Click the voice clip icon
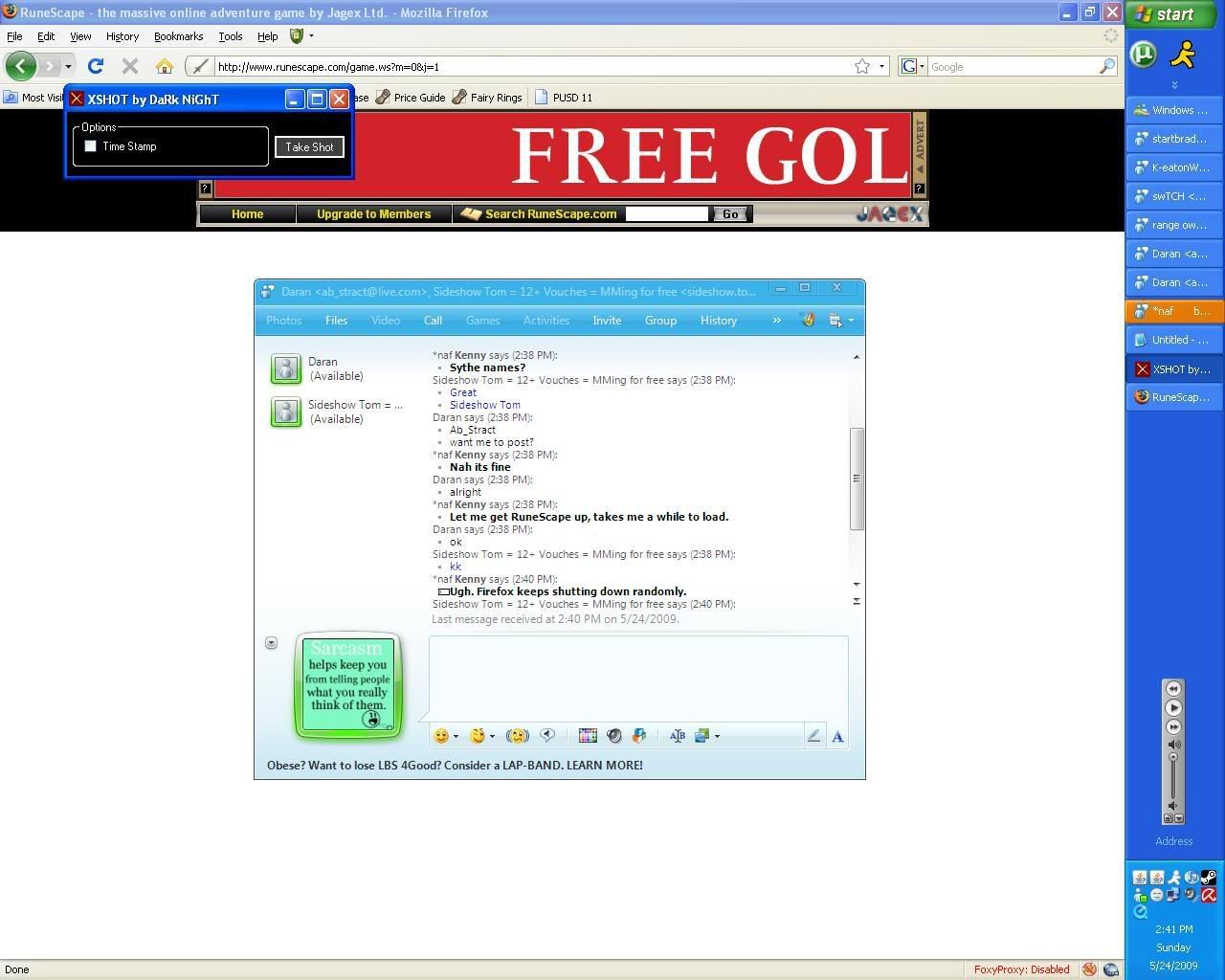This screenshot has width=1225, height=980. click(x=547, y=736)
